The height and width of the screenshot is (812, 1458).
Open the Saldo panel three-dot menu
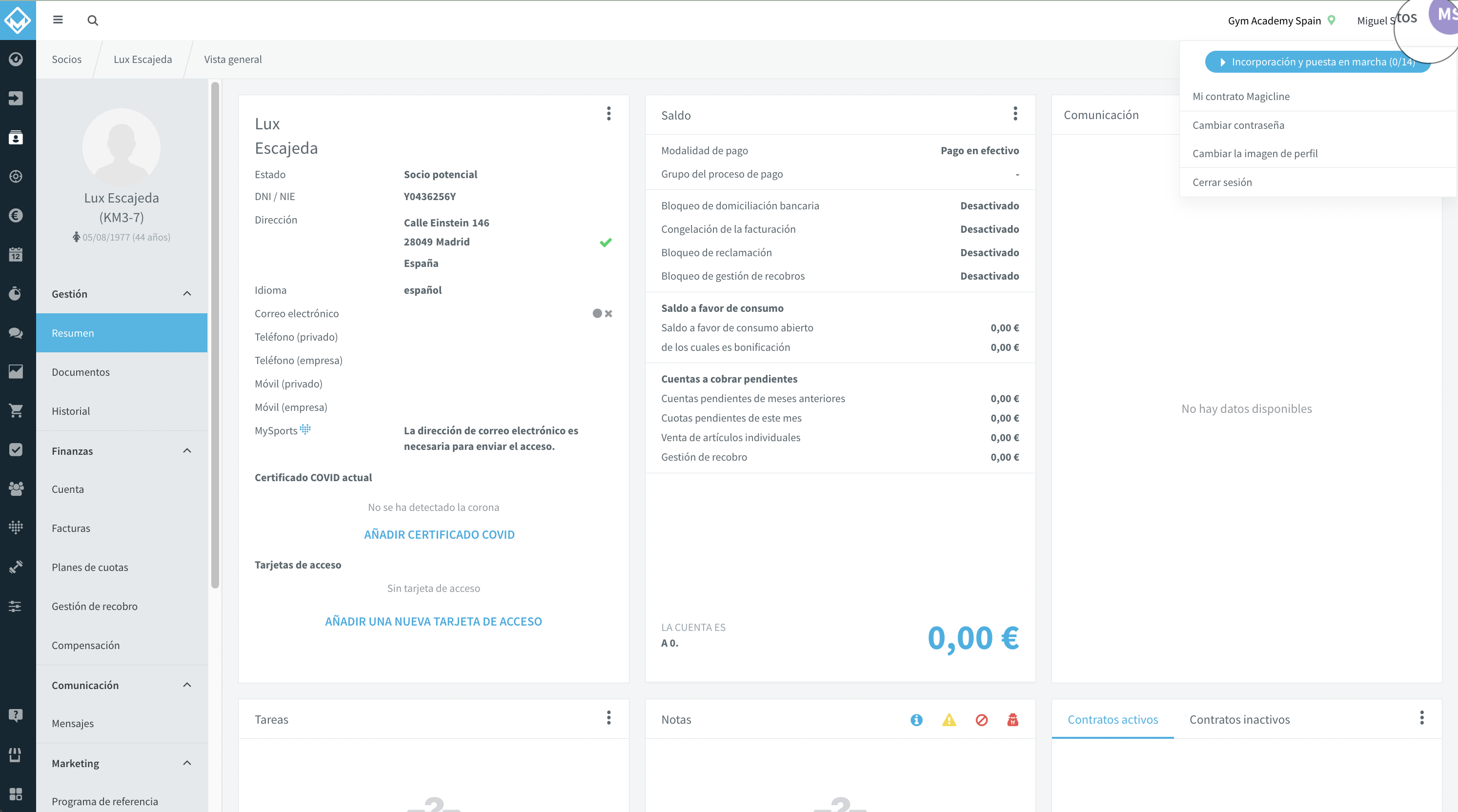click(1015, 114)
